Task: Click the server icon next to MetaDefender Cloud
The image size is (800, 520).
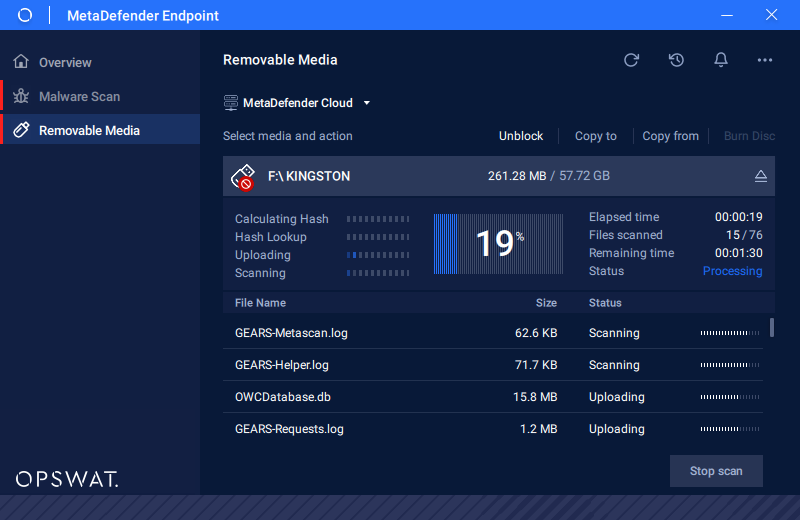Action: click(231, 103)
